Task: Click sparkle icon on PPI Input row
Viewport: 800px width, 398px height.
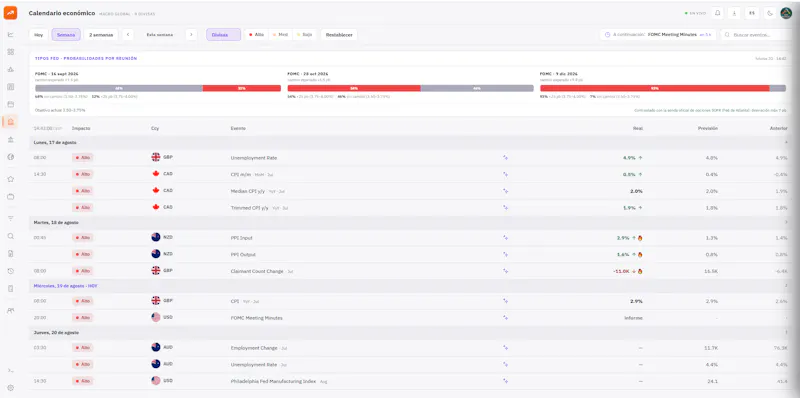Action: point(506,238)
